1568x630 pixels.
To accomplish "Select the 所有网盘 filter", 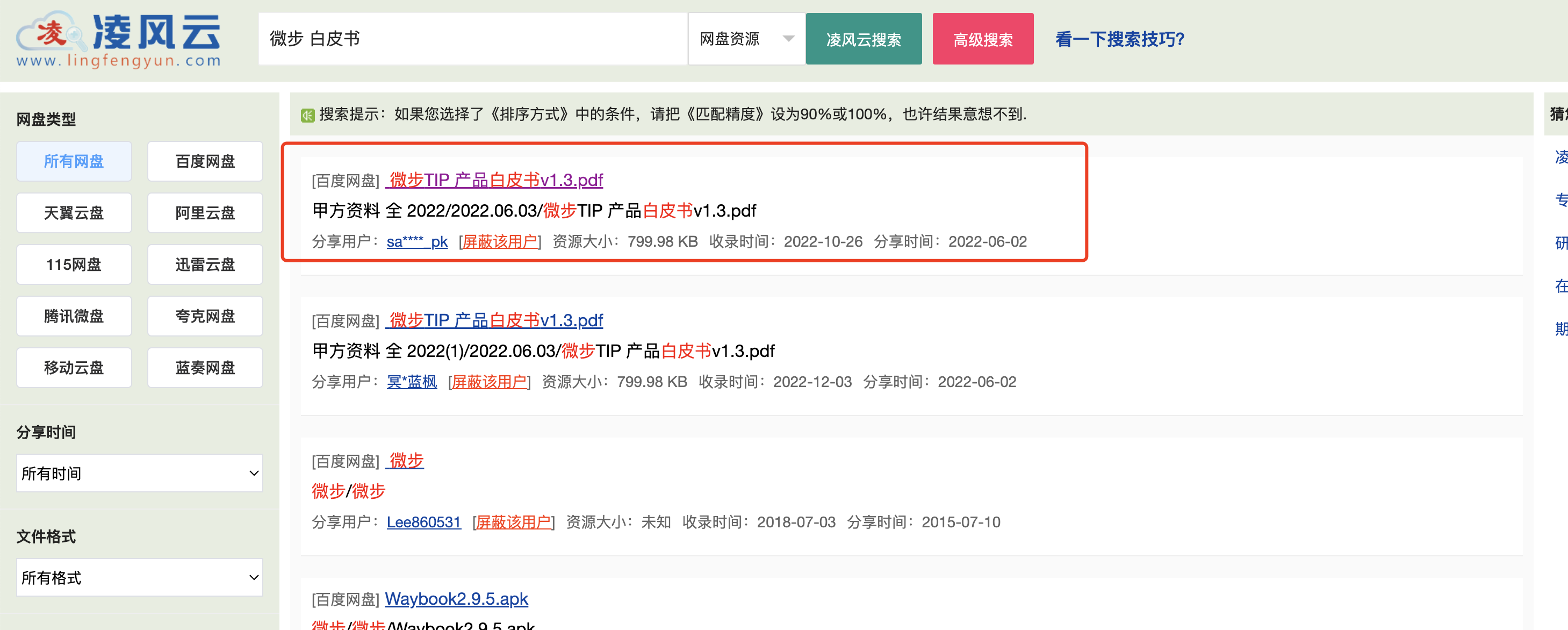I will tap(74, 161).
